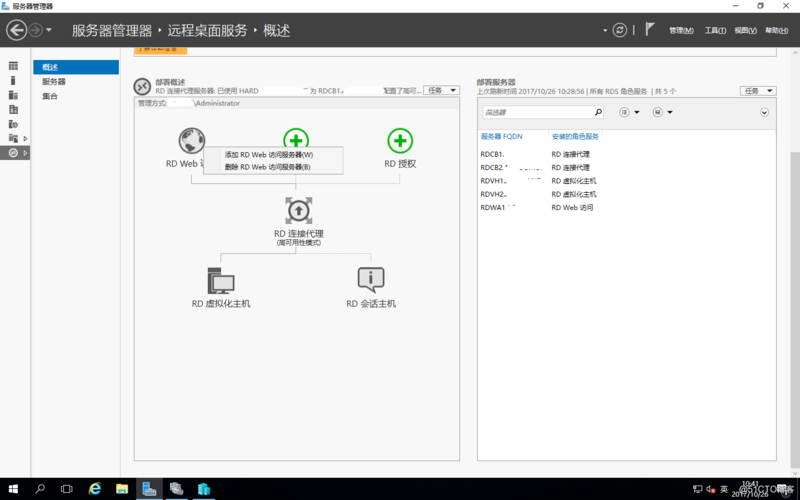Open the Windows Start button
800x500 pixels.
pyautogui.click(x=13, y=489)
